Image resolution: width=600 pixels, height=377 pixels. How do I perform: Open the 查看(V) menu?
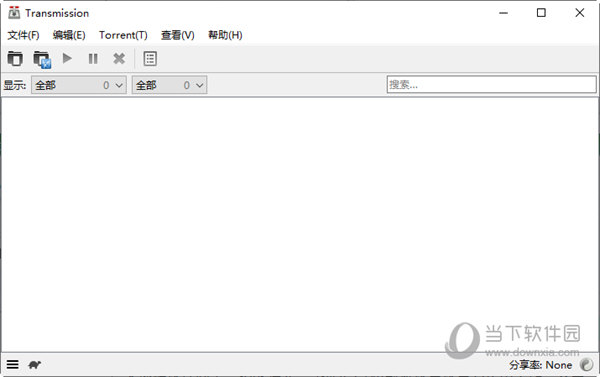(x=178, y=35)
